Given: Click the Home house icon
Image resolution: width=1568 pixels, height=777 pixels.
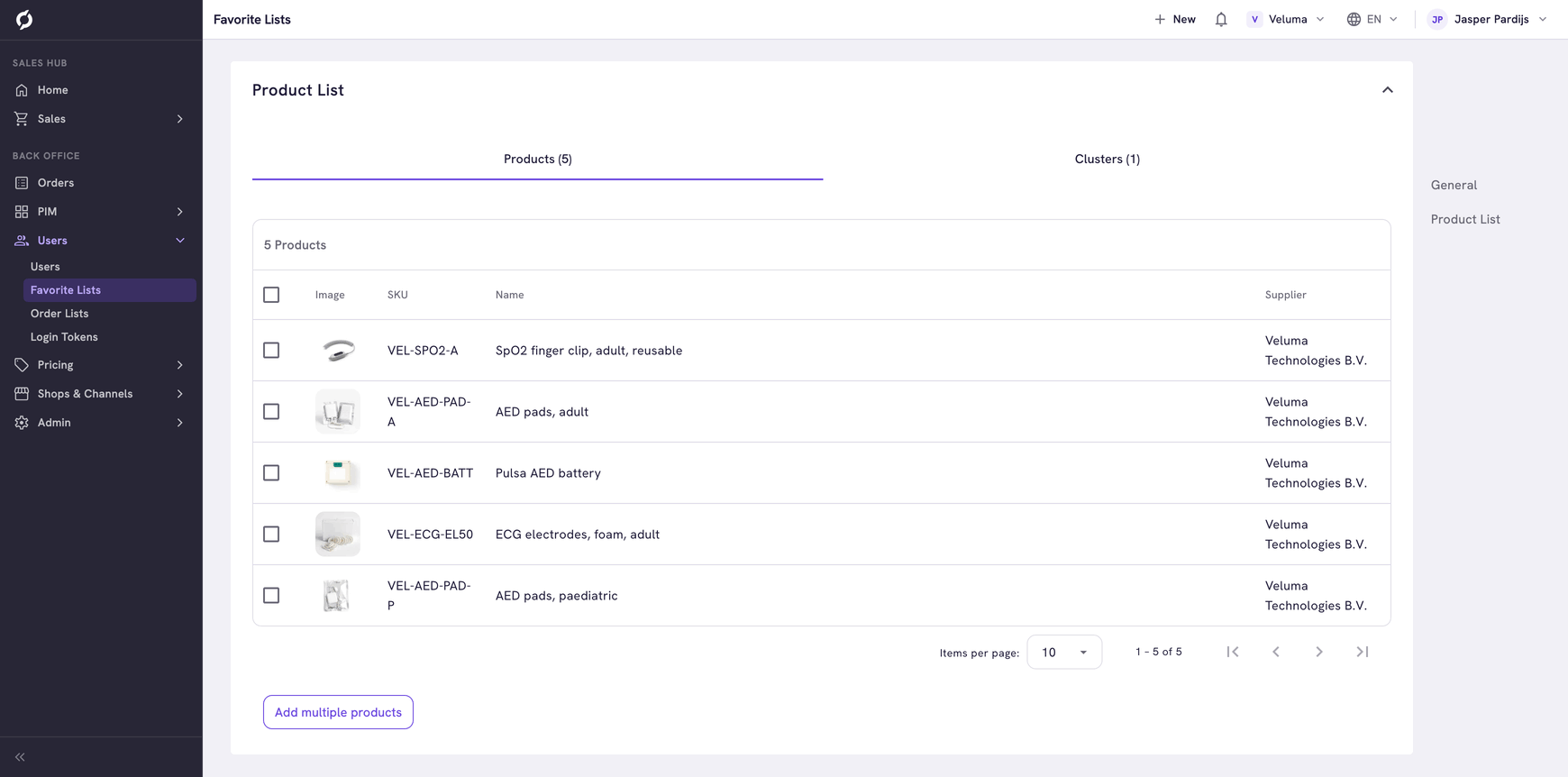Looking at the screenshot, I should [x=22, y=90].
